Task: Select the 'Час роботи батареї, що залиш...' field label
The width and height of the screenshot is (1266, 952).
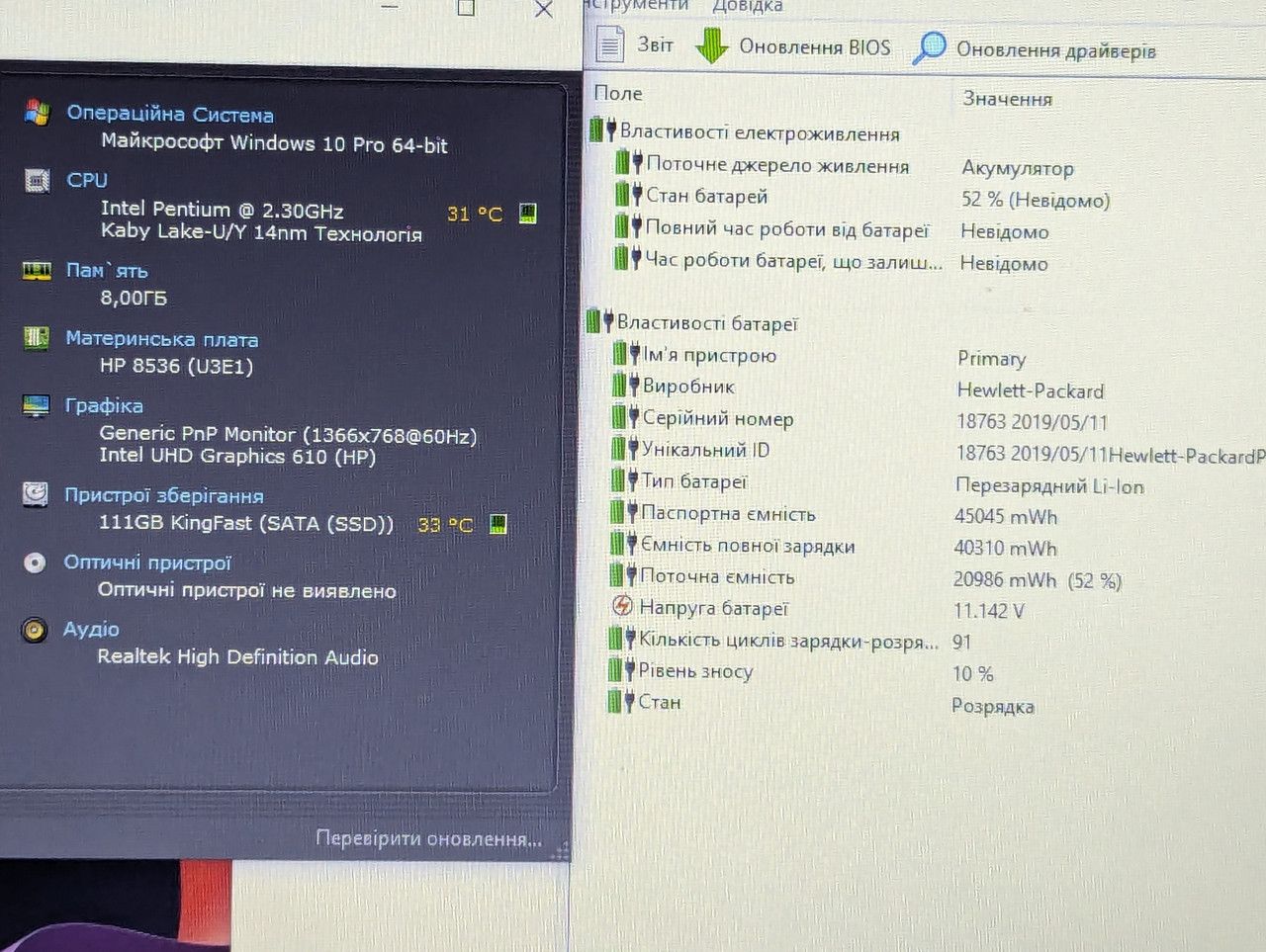Action: pyautogui.click(x=793, y=261)
